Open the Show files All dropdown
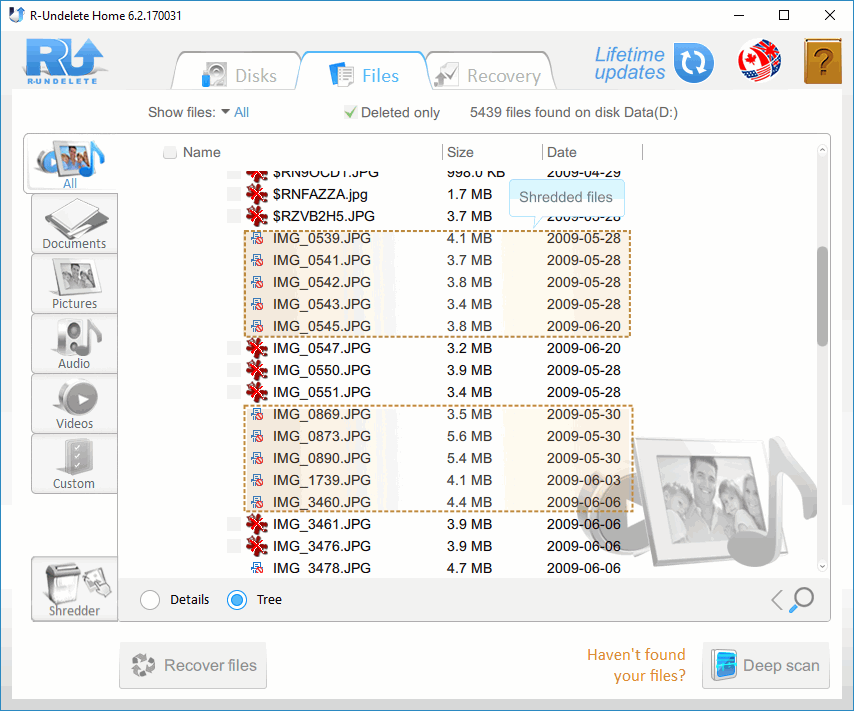 tap(235, 112)
